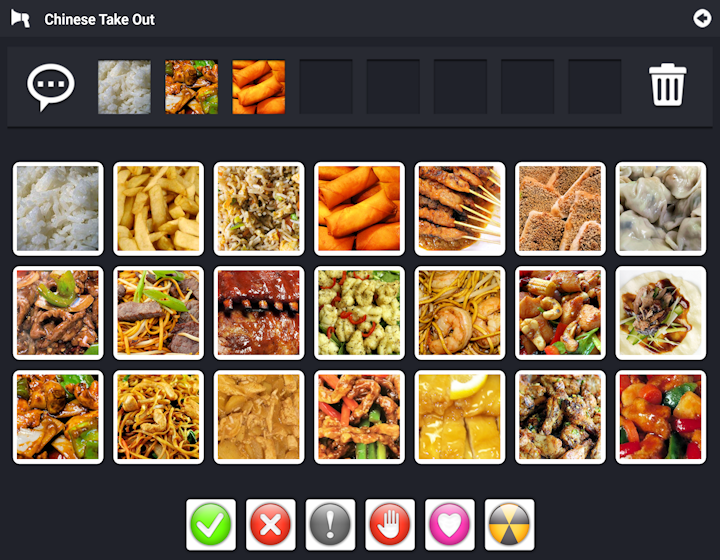
Task: Choose the sweet and sour chicken tile
Action: click(660, 417)
